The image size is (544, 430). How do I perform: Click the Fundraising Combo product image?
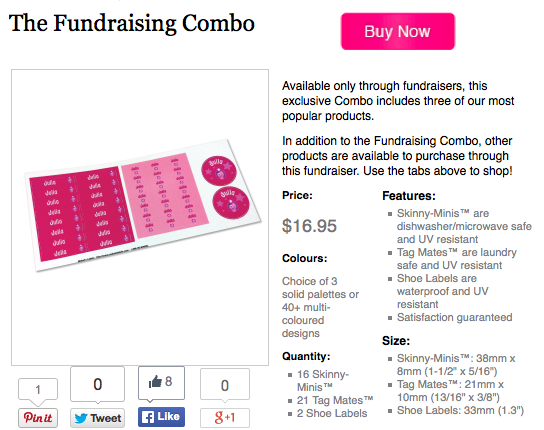140,217
